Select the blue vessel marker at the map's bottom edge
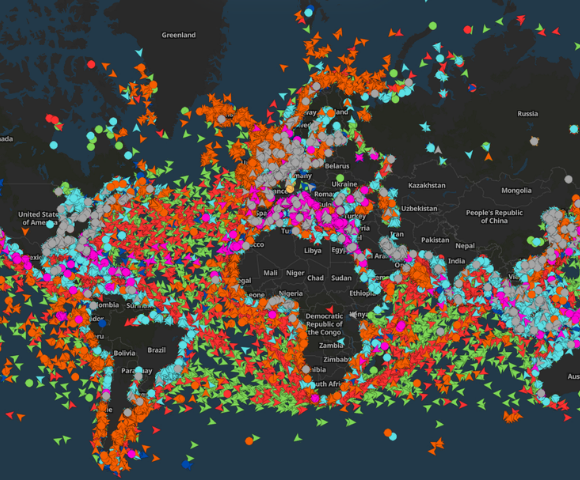The image size is (580, 480). (187, 464)
